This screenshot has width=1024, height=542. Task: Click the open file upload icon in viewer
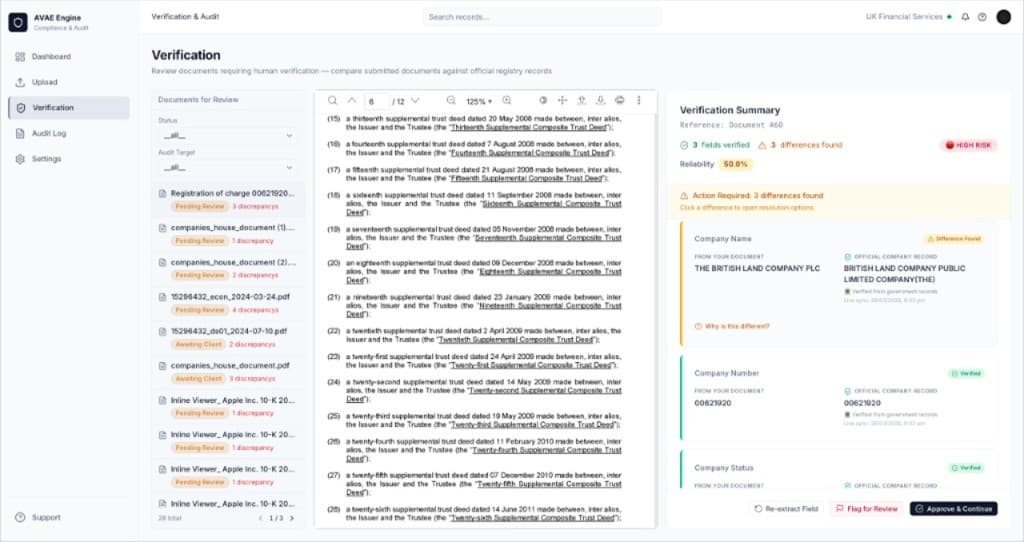pyautogui.click(x=581, y=101)
